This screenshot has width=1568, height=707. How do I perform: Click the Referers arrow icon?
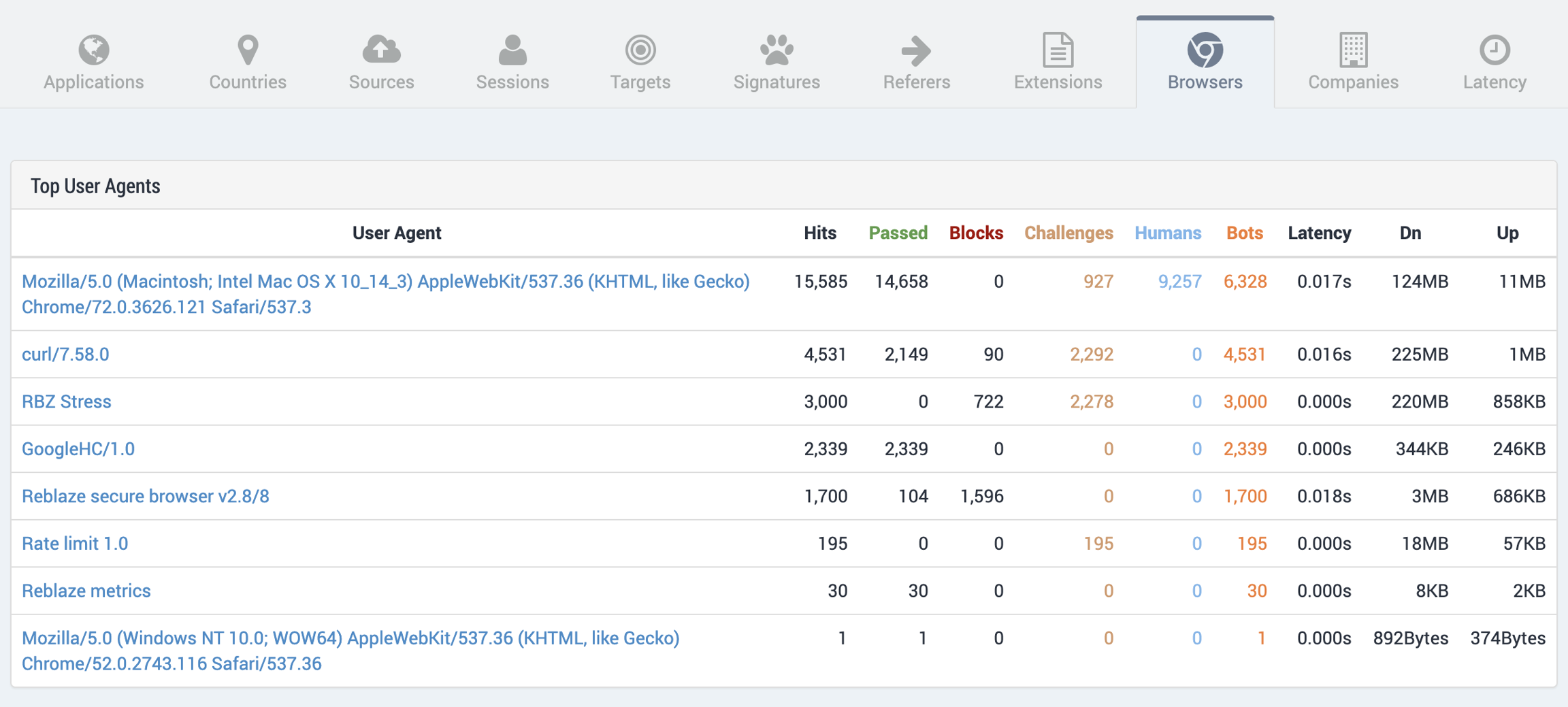[916, 50]
